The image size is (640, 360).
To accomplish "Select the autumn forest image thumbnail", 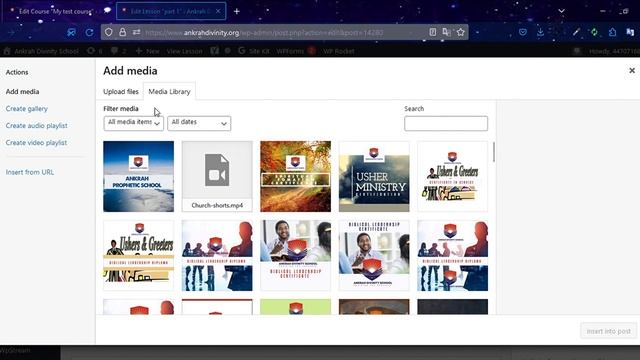I will point(296,176).
